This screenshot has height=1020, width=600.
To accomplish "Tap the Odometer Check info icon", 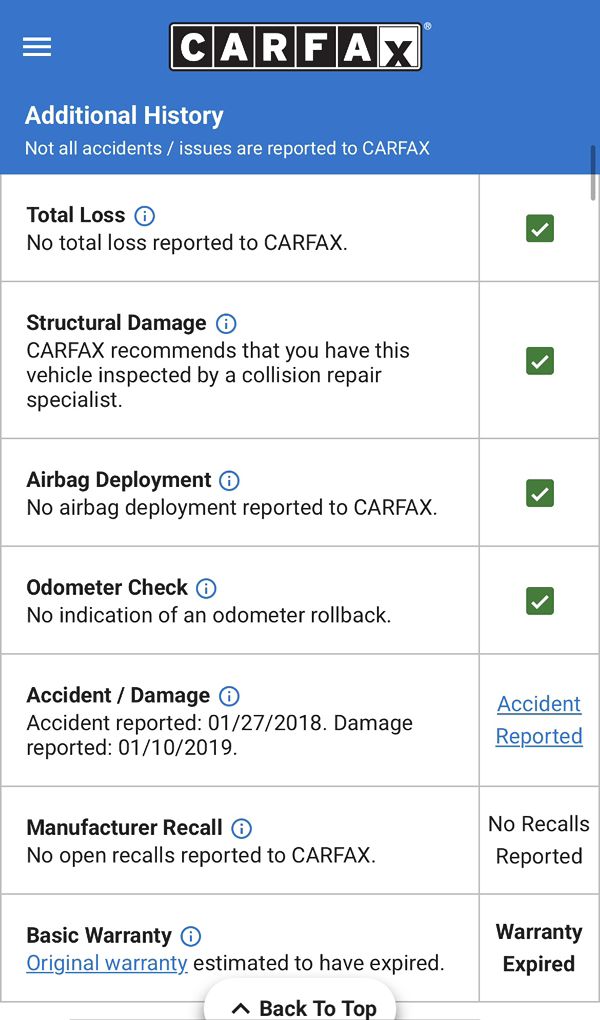I will point(206,588).
